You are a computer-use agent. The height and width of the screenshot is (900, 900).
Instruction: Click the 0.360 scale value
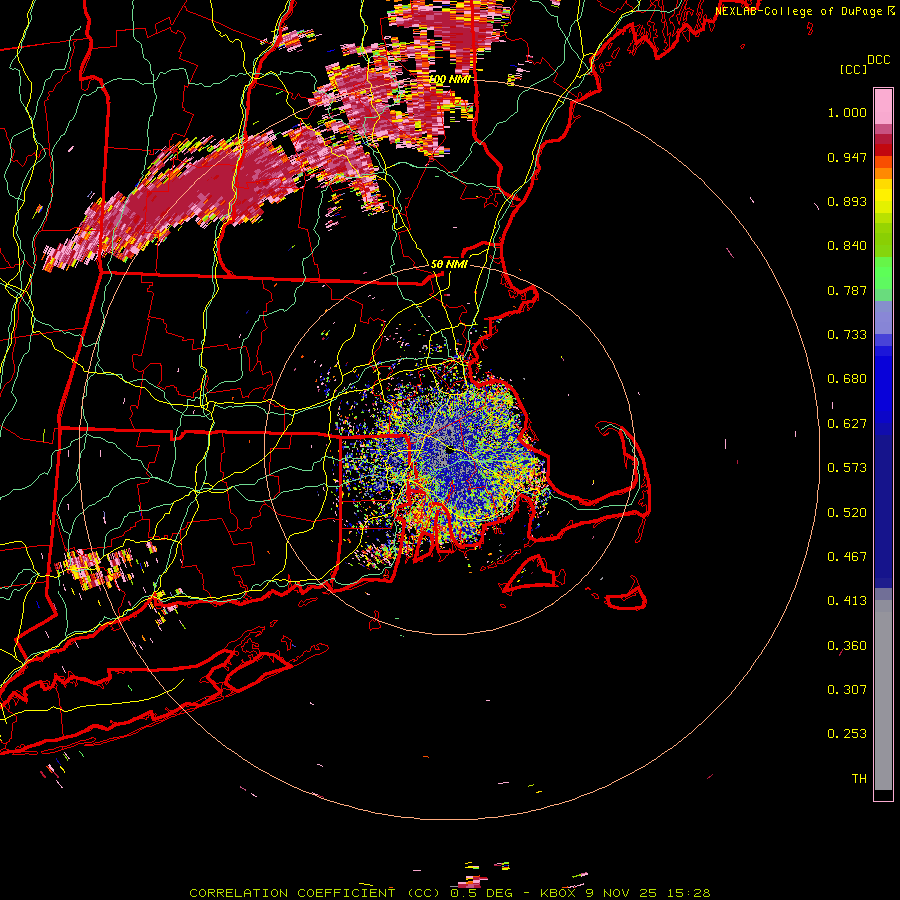[x=847, y=646]
